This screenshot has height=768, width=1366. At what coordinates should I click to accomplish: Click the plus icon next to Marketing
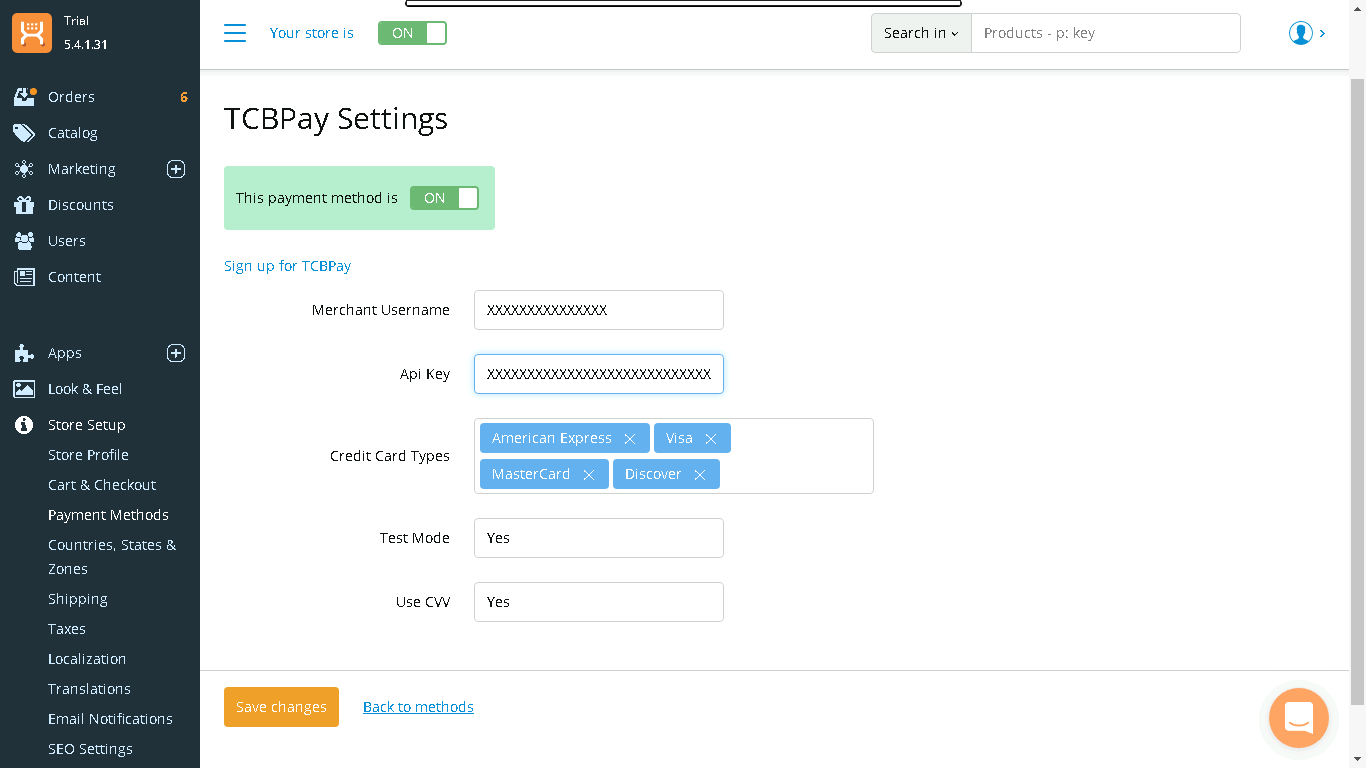point(176,169)
